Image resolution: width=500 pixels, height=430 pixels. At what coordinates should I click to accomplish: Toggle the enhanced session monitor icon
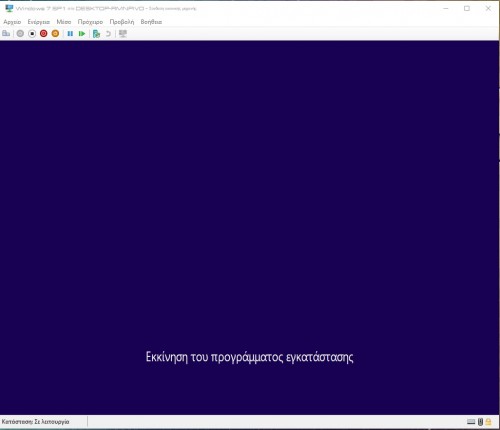point(123,34)
